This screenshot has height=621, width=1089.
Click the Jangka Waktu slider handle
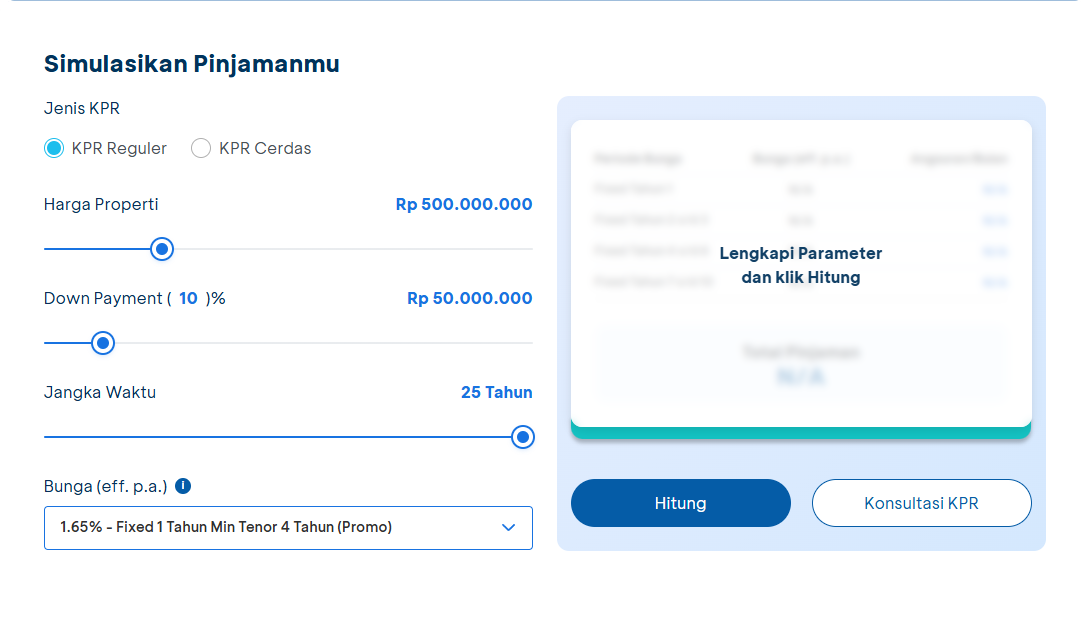[x=522, y=437]
